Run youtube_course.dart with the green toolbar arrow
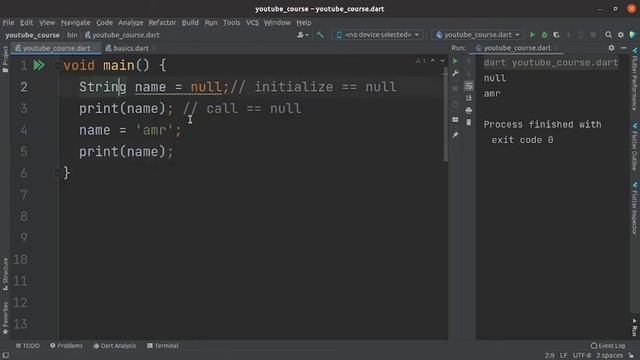640x360 pixels. [x=532, y=35]
